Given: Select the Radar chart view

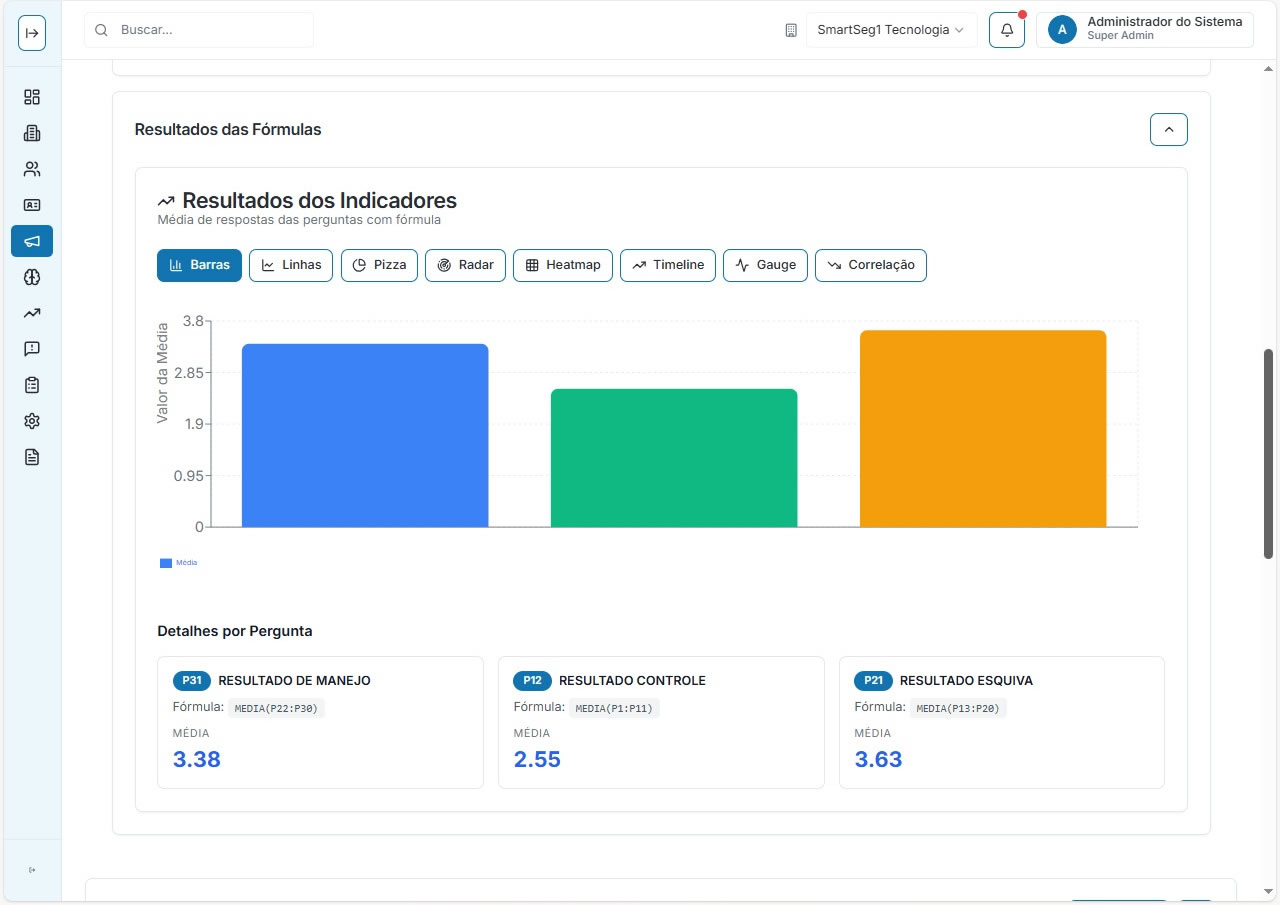Looking at the screenshot, I should tap(465, 265).
